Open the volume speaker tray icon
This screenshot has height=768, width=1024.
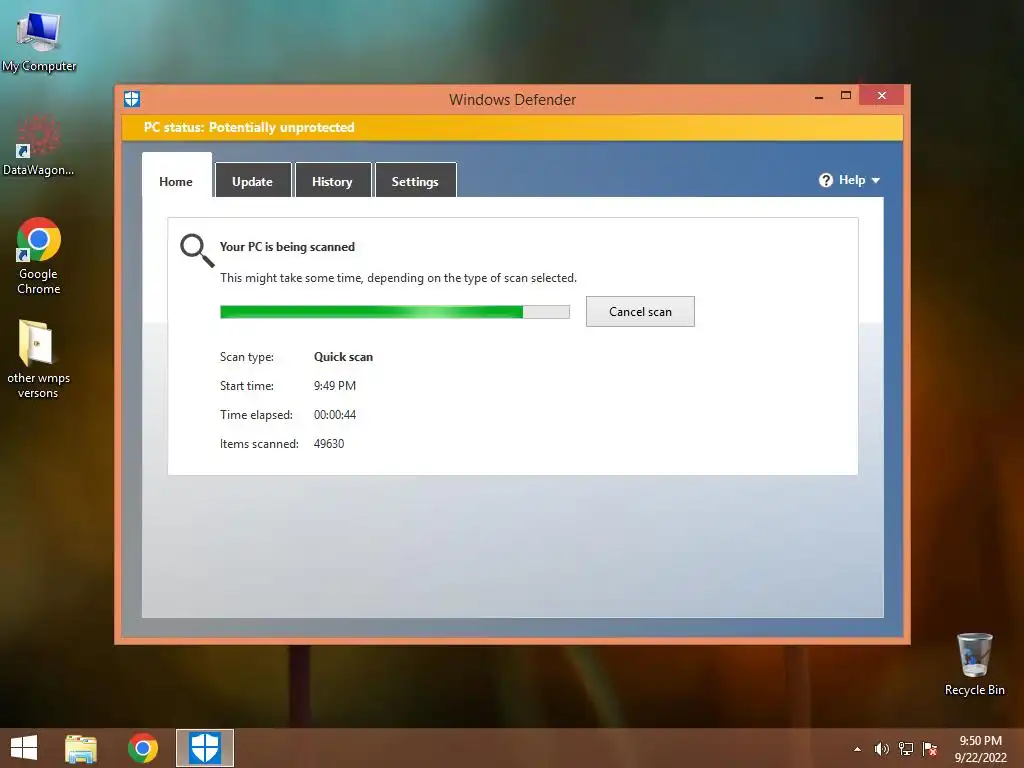coord(882,749)
